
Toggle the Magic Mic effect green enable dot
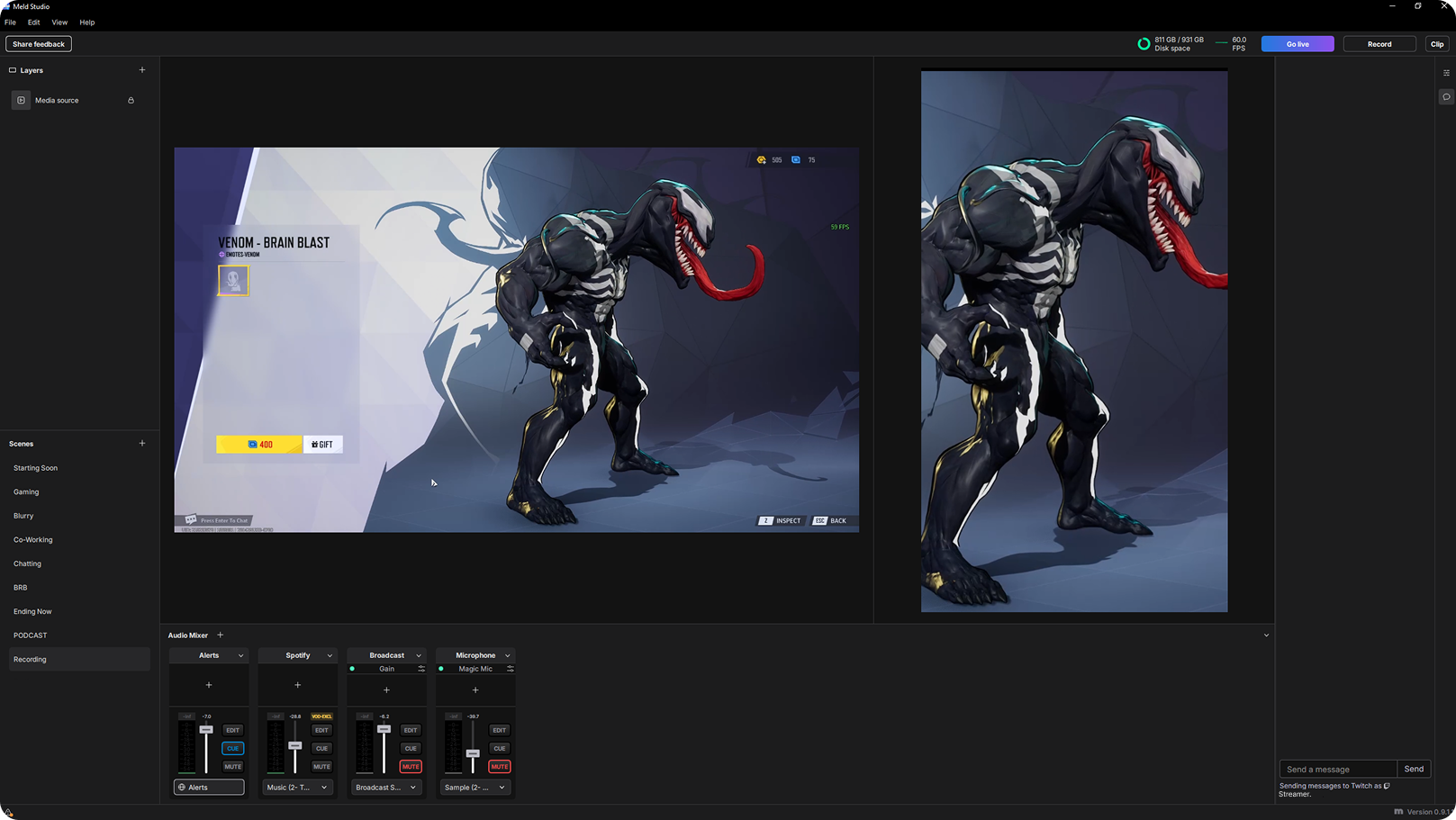tap(441, 669)
